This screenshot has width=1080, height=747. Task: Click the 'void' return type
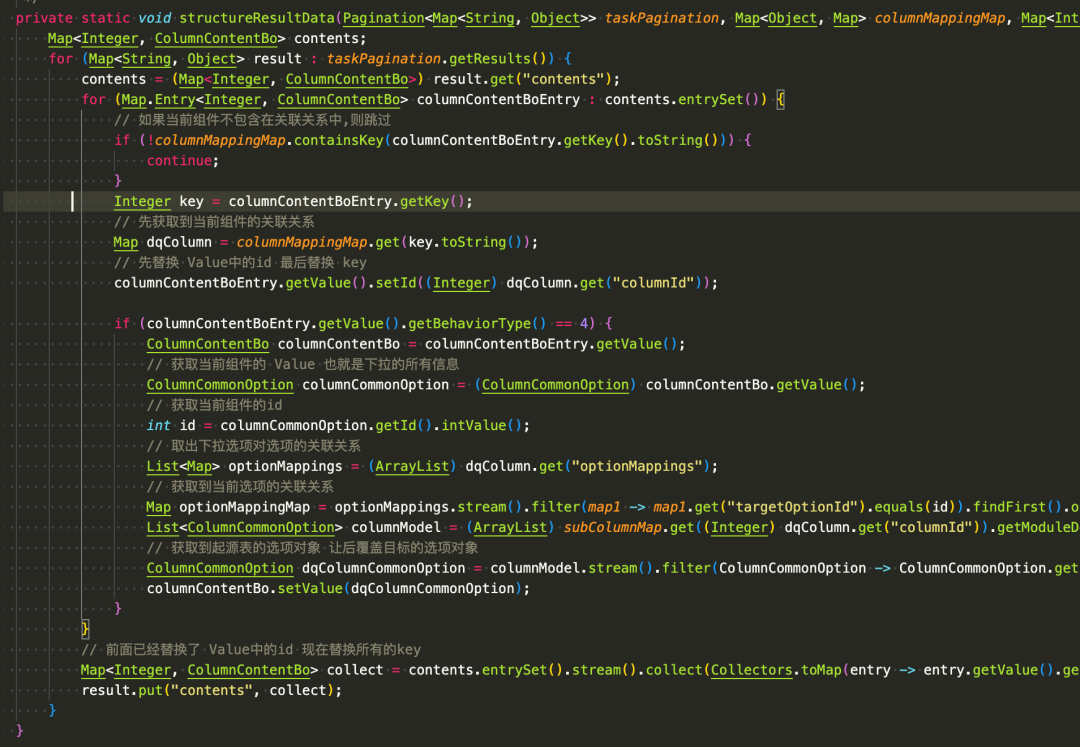click(x=155, y=18)
